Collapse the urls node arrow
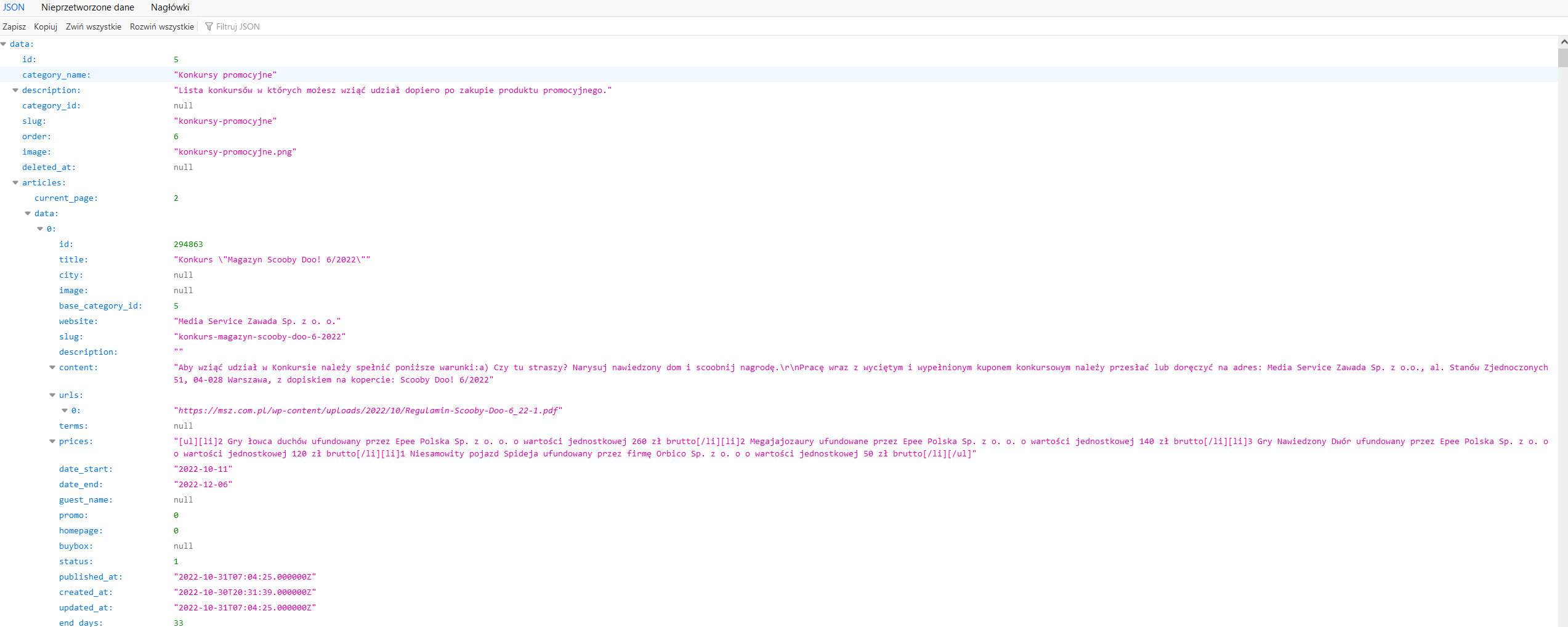 click(x=53, y=395)
